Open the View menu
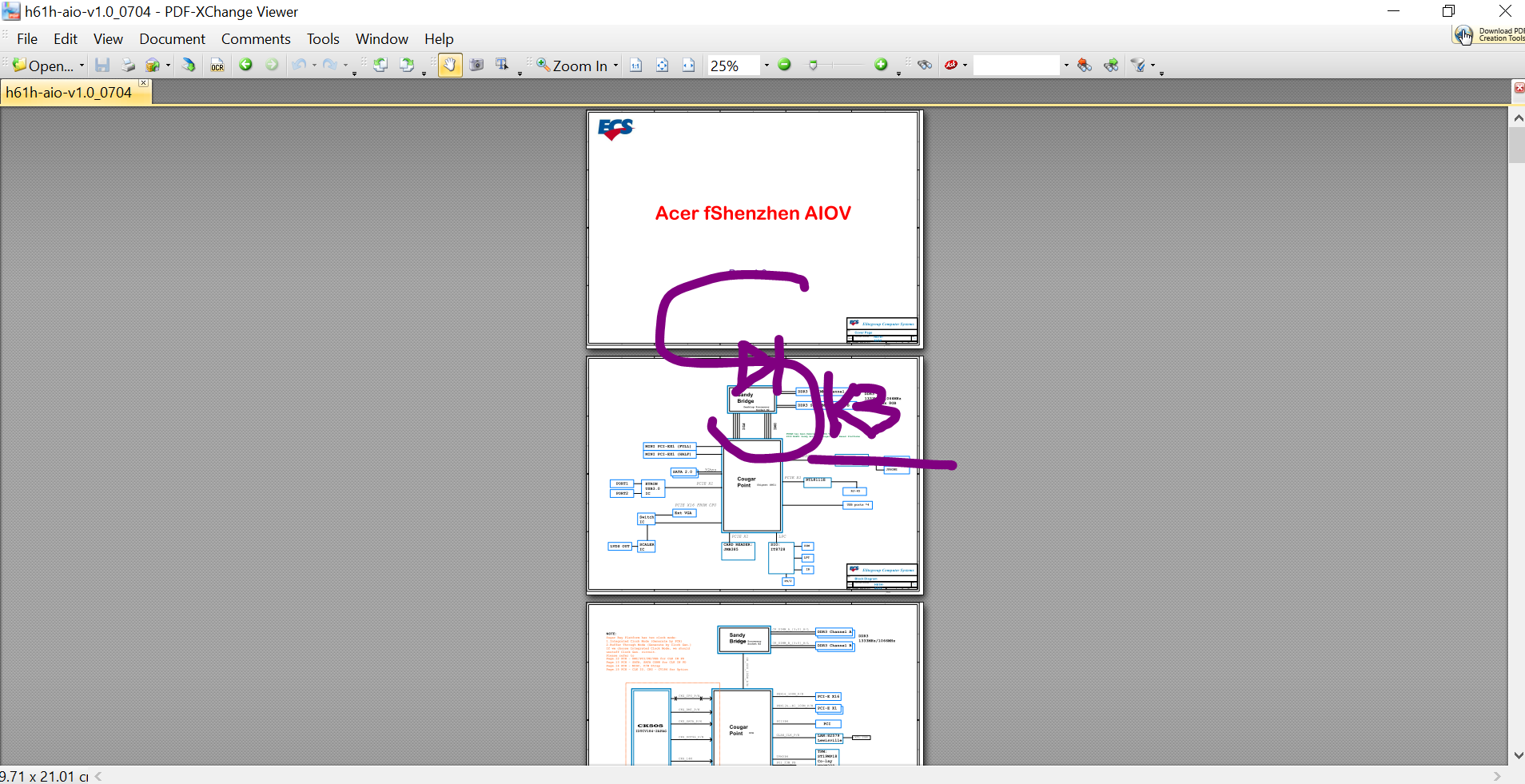 [108, 39]
